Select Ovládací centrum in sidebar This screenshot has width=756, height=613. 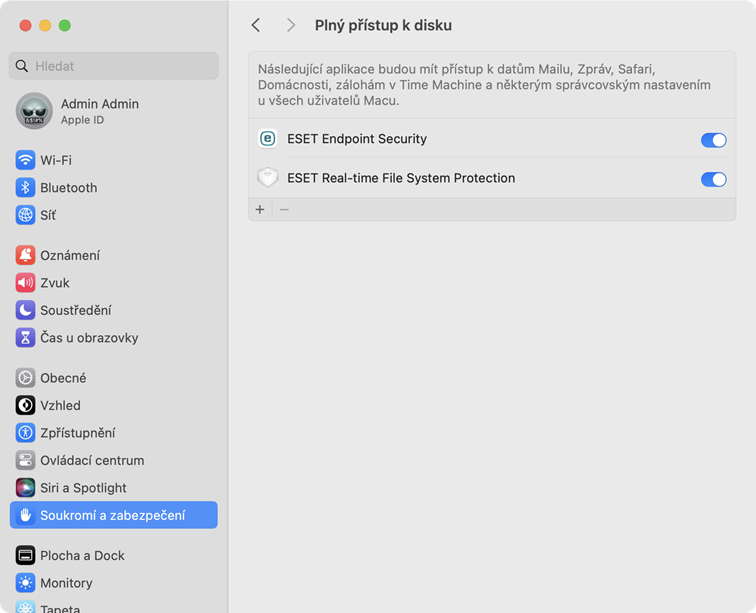(92, 460)
